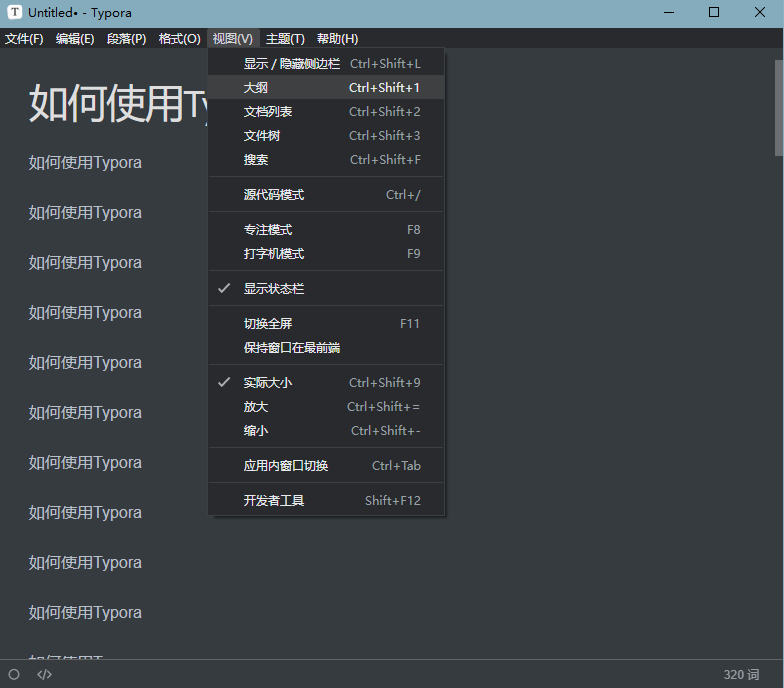The image size is (784, 688).
Task: Select the checked 实际大小 option
Action: (x=326, y=382)
